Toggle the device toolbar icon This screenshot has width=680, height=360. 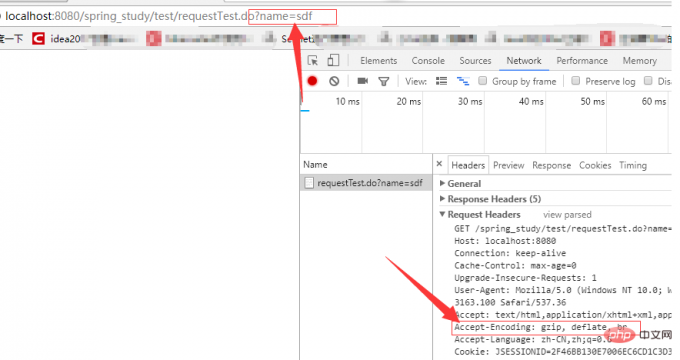(333, 60)
